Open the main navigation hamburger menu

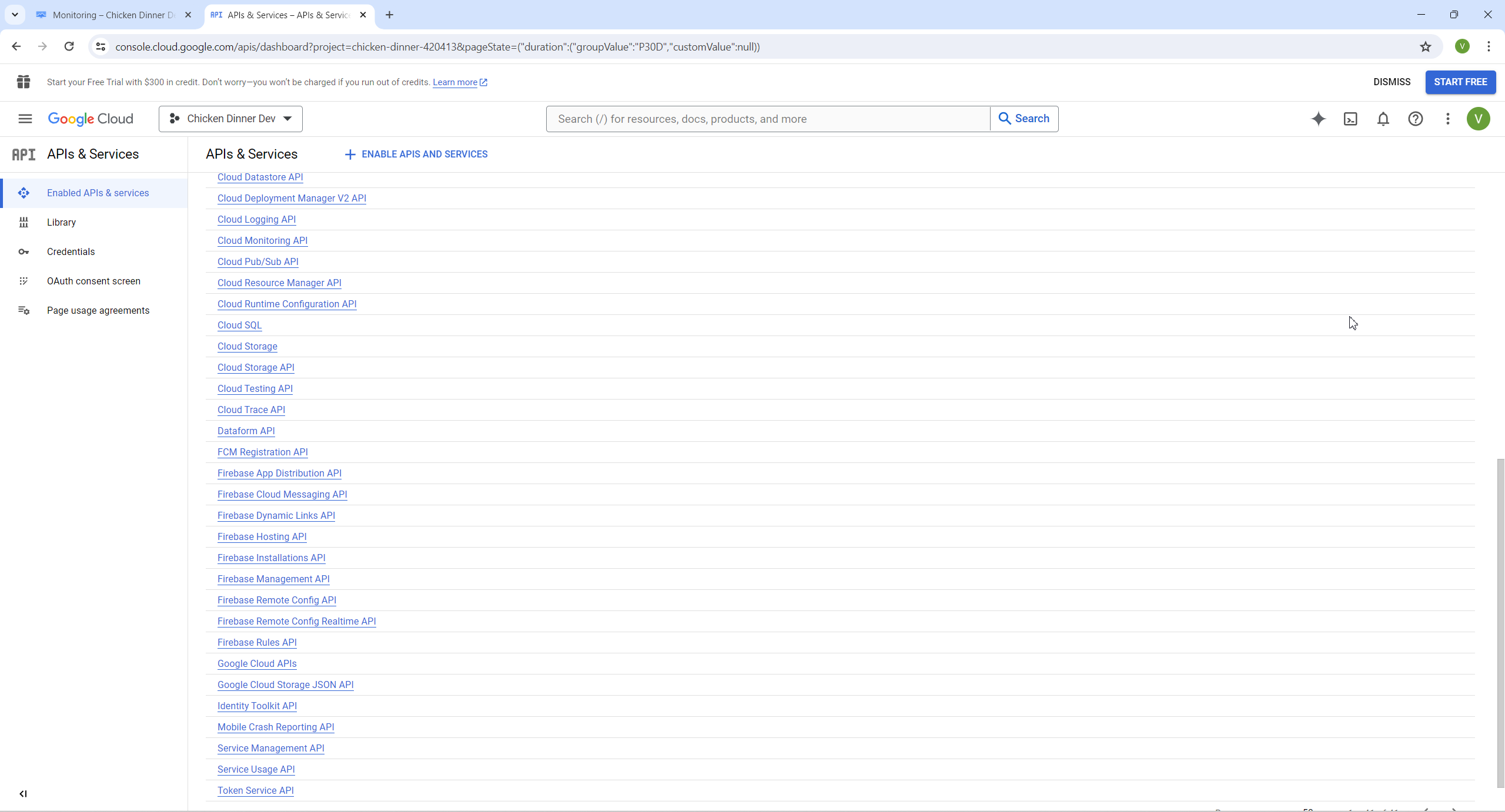coord(25,119)
